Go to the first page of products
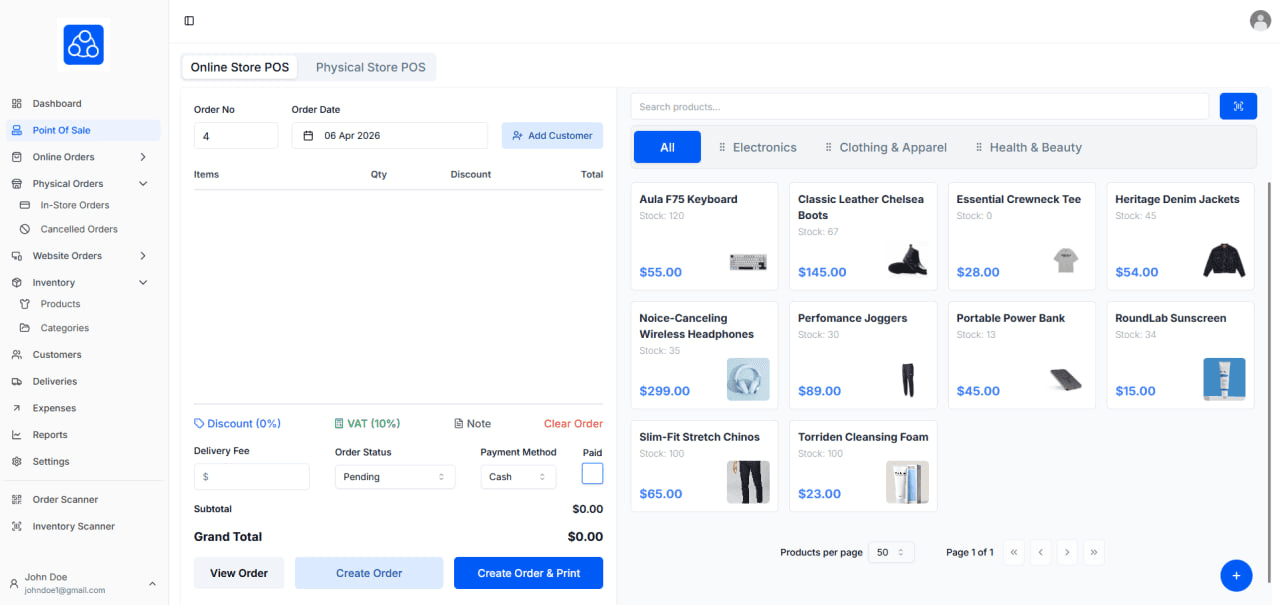 [x=1013, y=552]
